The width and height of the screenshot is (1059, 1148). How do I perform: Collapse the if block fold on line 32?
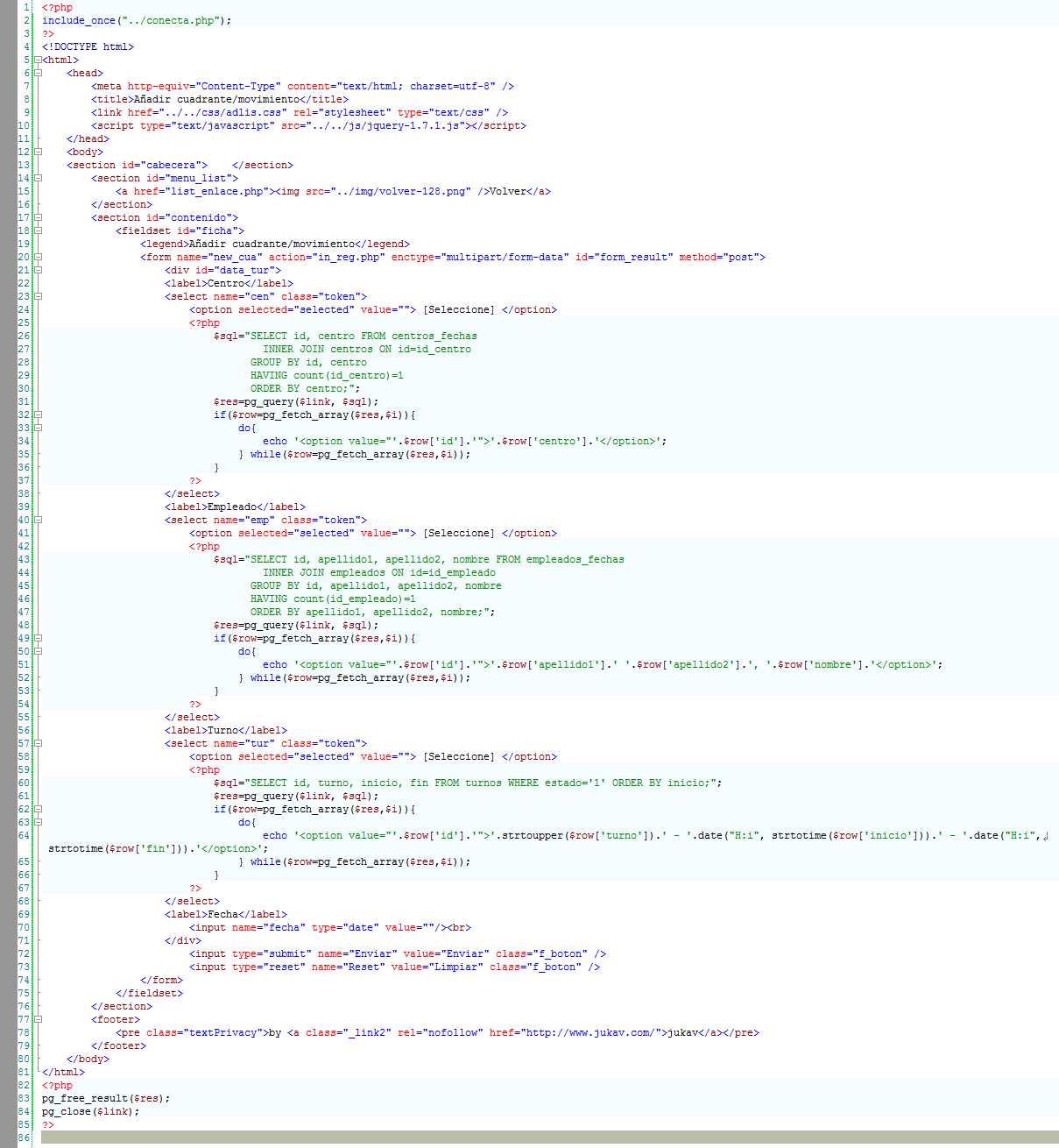(38, 415)
